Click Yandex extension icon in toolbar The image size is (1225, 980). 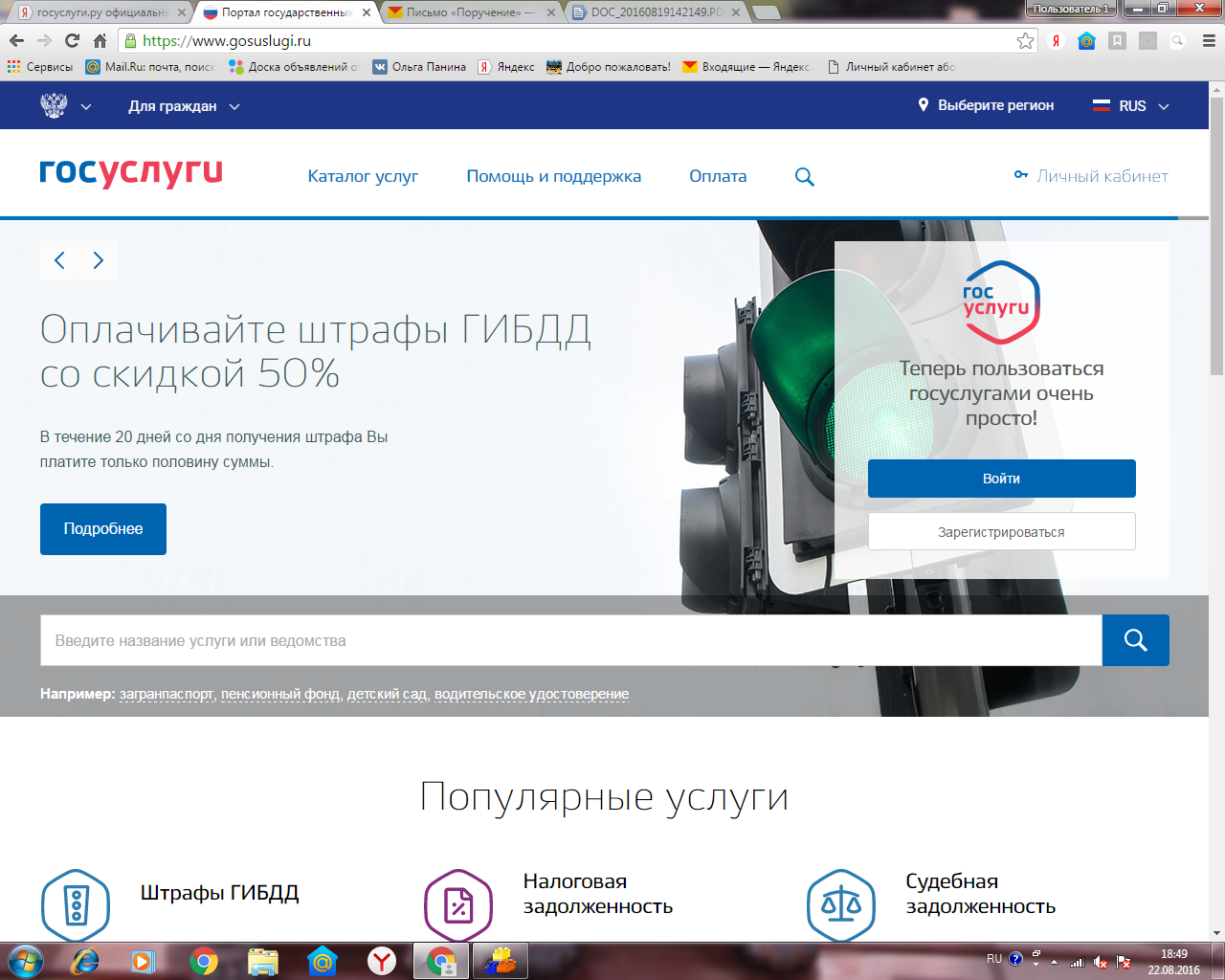1056,41
